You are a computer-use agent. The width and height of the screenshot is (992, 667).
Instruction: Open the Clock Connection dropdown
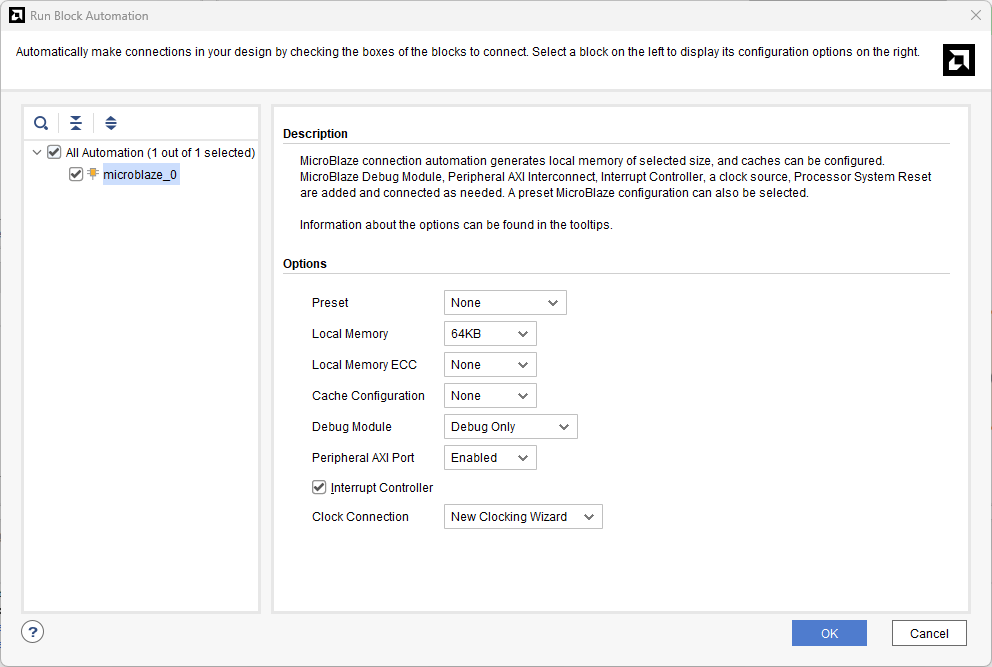[x=523, y=517]
